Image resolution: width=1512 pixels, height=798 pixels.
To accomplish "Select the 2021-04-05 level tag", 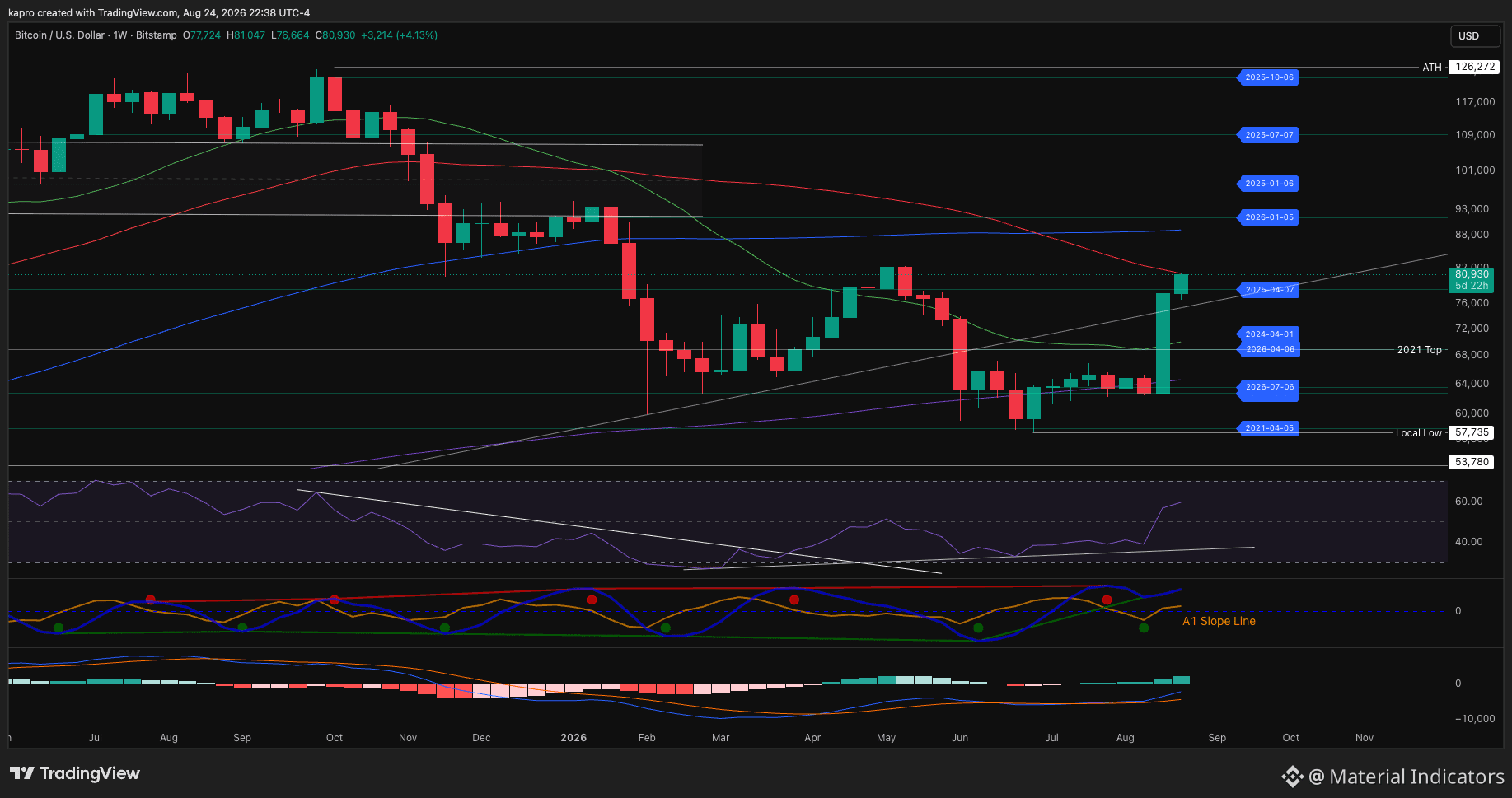I will pos(1268,428).
